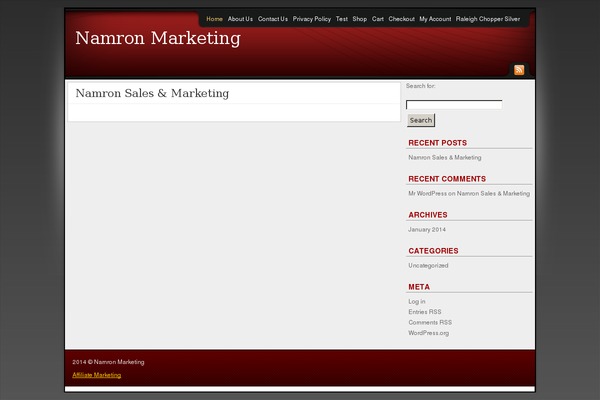Viewport: 600px width, 400px height.
Task: Open the January 2014 archive
Action: click(x=427, y=229)
